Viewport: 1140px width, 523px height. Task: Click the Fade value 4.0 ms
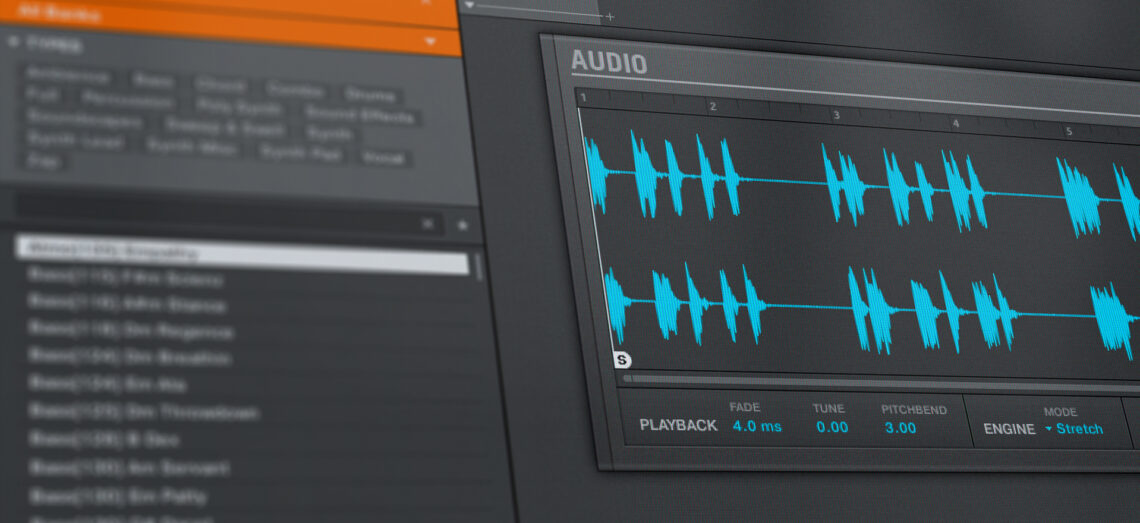[x=757, y=426]
